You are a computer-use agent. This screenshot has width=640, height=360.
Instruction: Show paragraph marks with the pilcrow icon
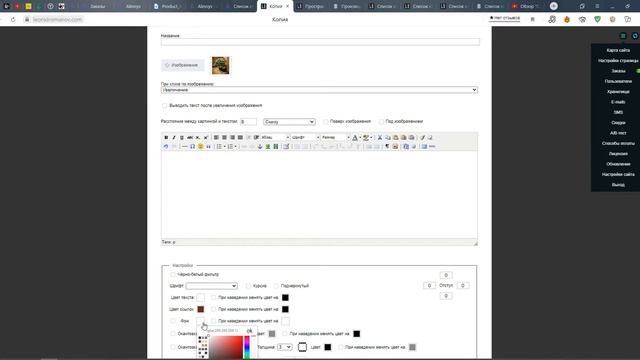[x=387, y=147]
